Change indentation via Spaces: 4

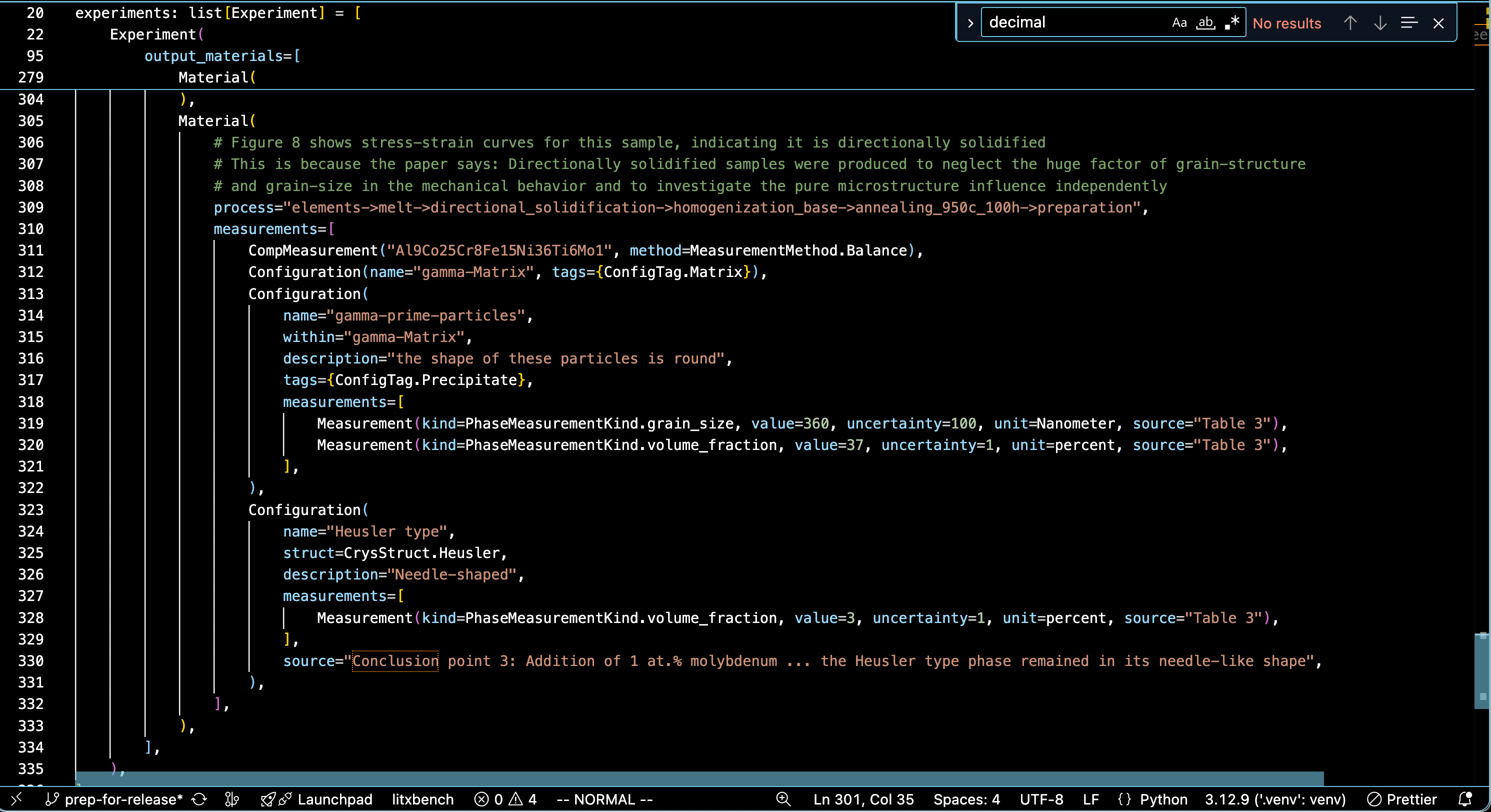tap(966, 799)
